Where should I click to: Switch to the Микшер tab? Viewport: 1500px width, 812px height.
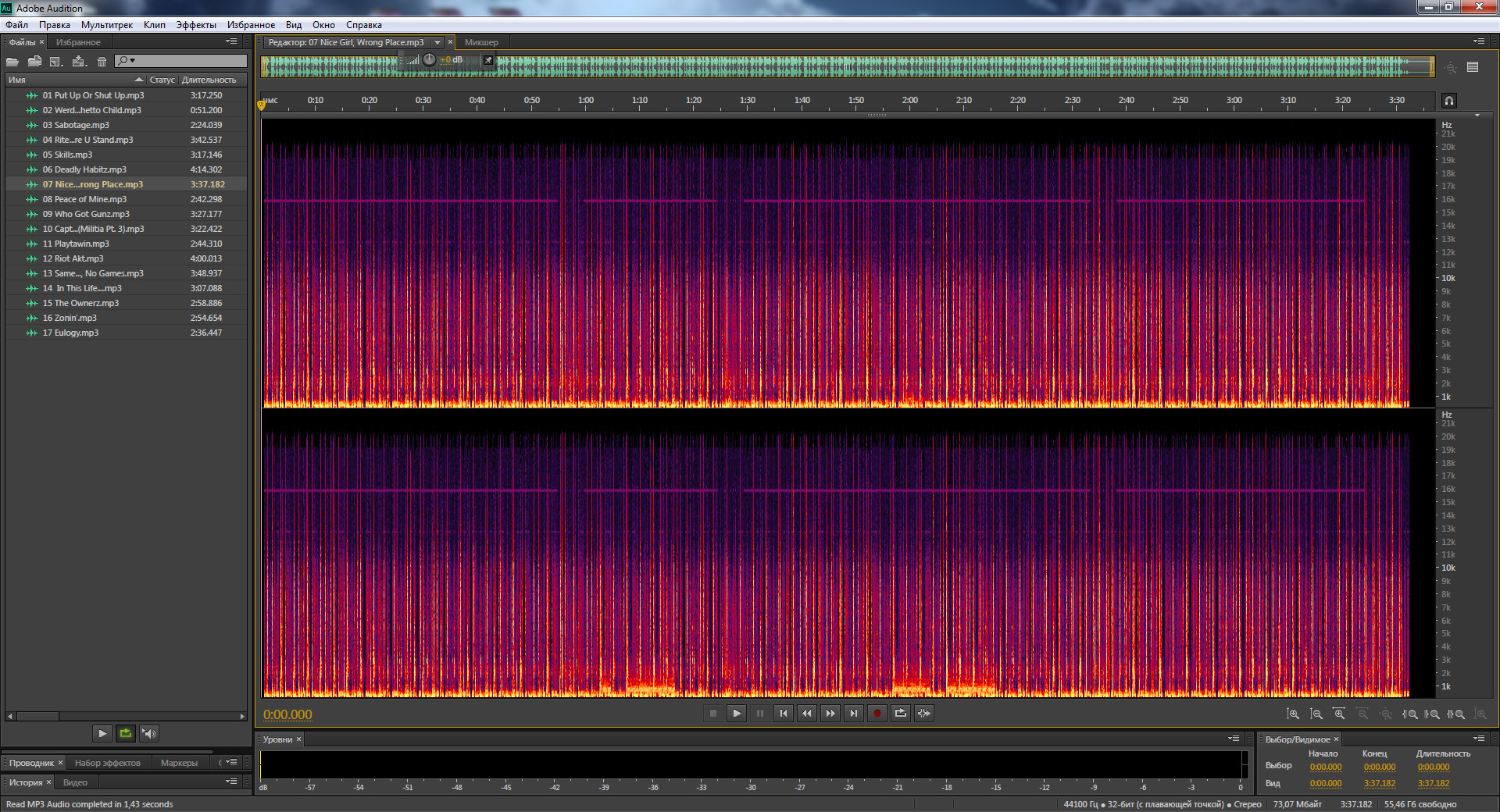click(481, 42)
